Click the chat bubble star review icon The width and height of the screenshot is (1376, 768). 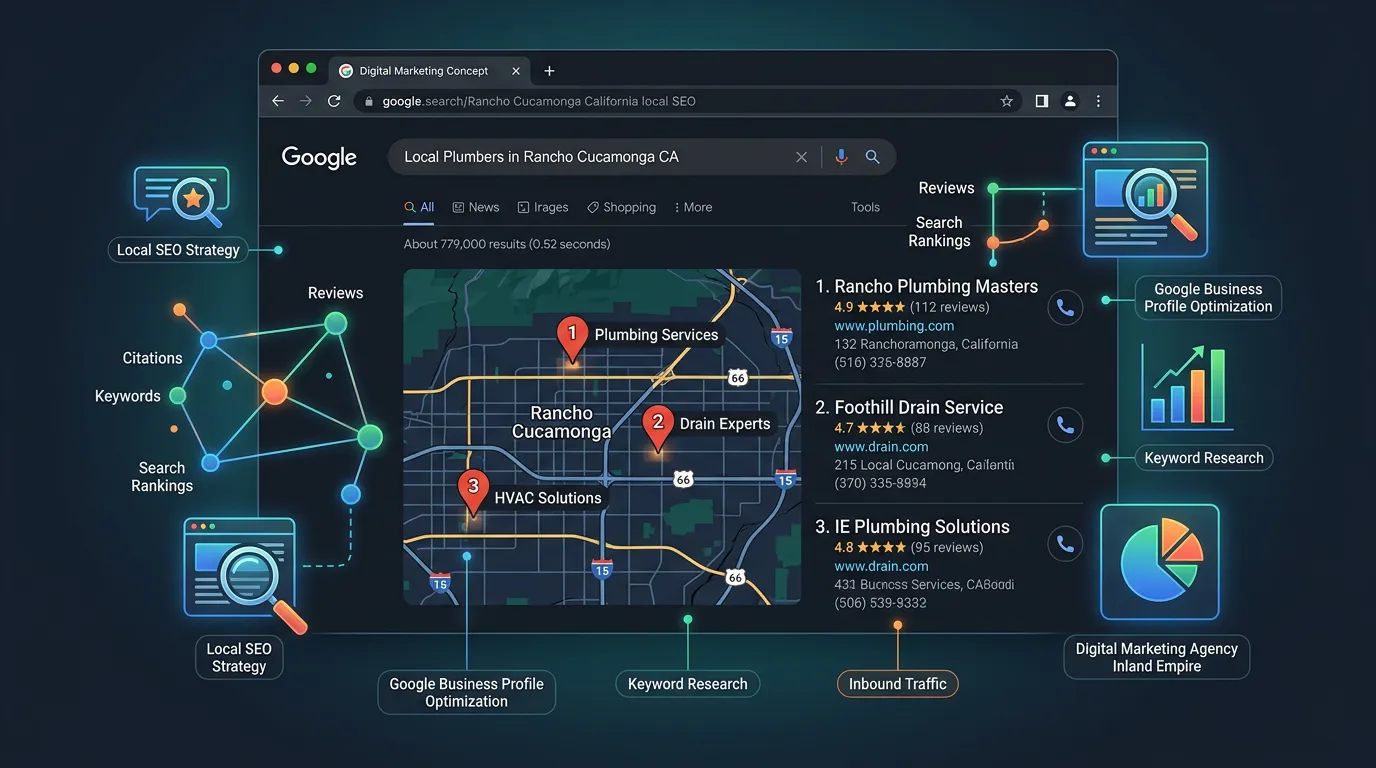[x=181, y=196]
